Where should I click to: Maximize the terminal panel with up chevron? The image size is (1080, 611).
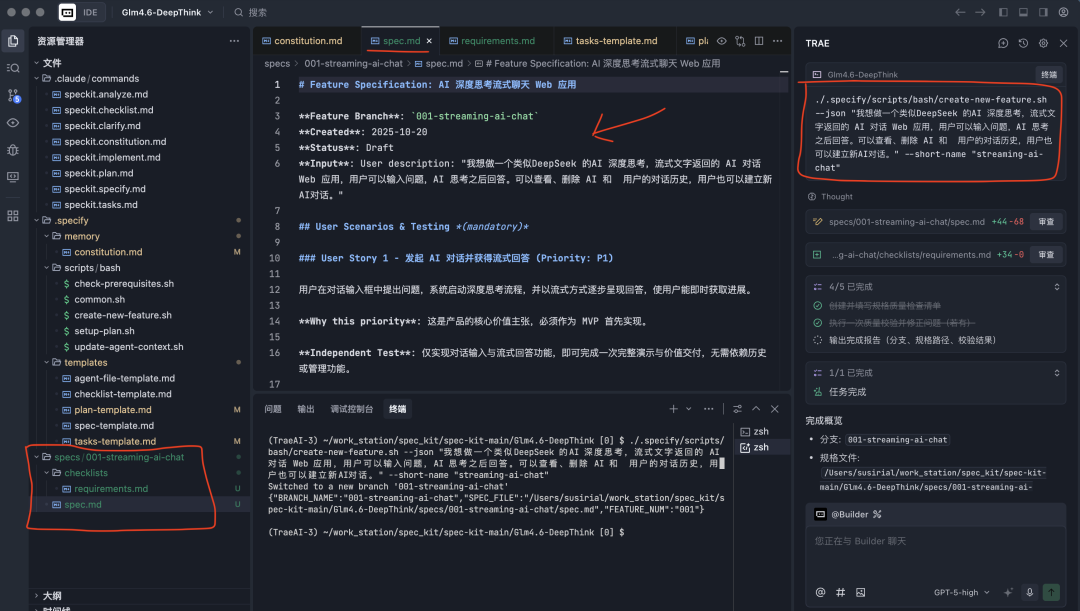[756, 409]
